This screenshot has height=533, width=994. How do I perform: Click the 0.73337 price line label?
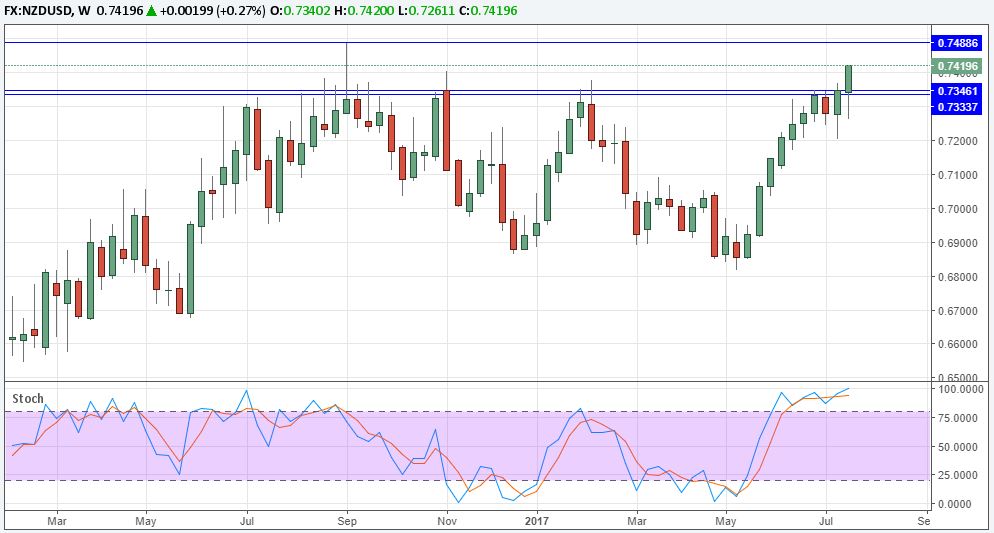point(957,106)
